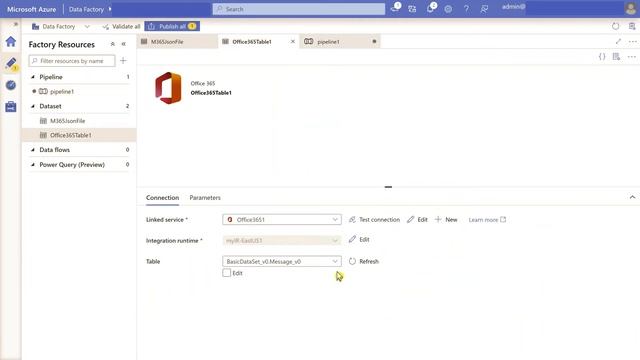Open the user account avatar

631,8
